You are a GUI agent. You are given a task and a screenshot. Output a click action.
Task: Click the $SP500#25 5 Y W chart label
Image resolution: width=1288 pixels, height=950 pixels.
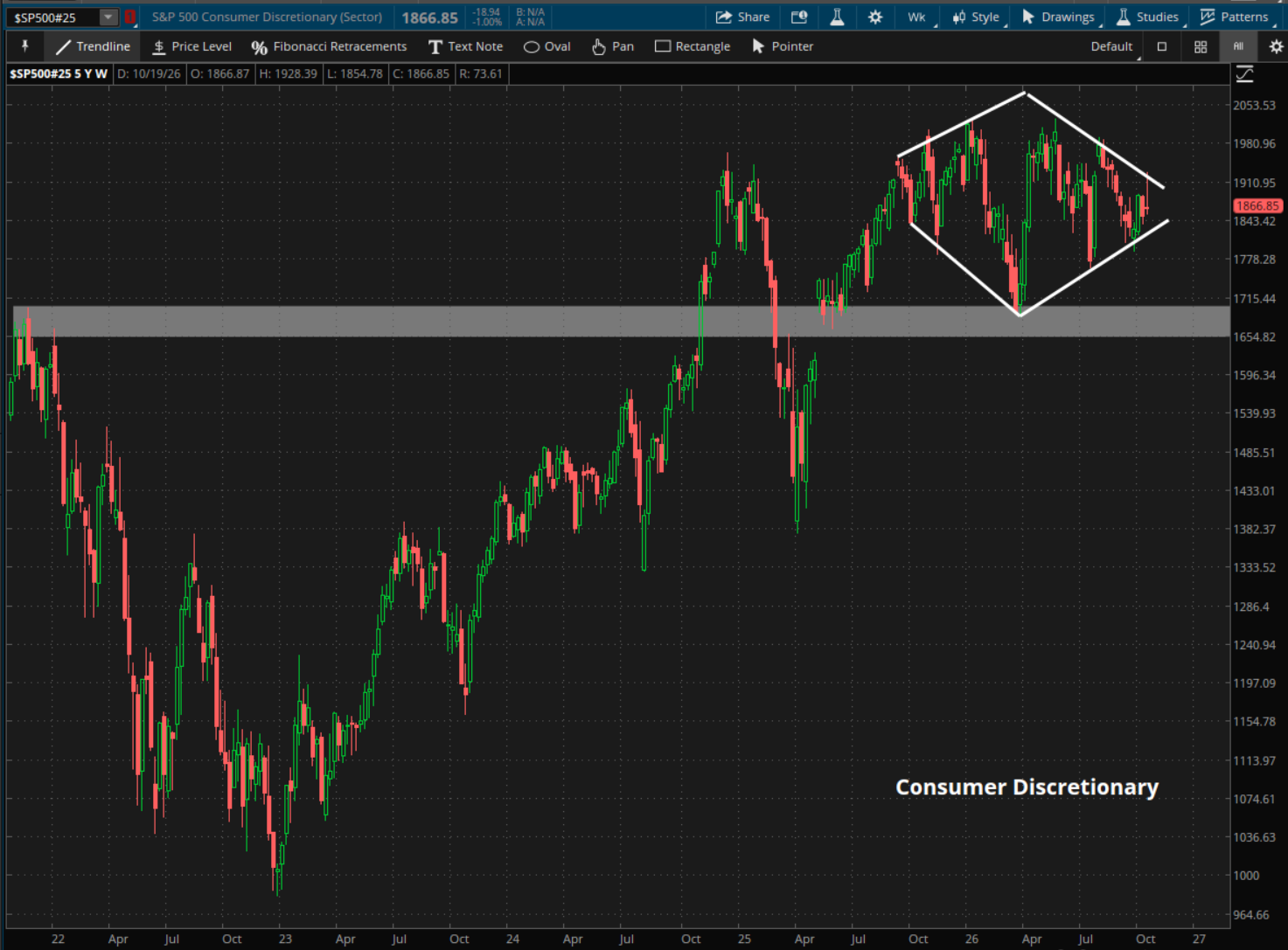coord(59,74)
